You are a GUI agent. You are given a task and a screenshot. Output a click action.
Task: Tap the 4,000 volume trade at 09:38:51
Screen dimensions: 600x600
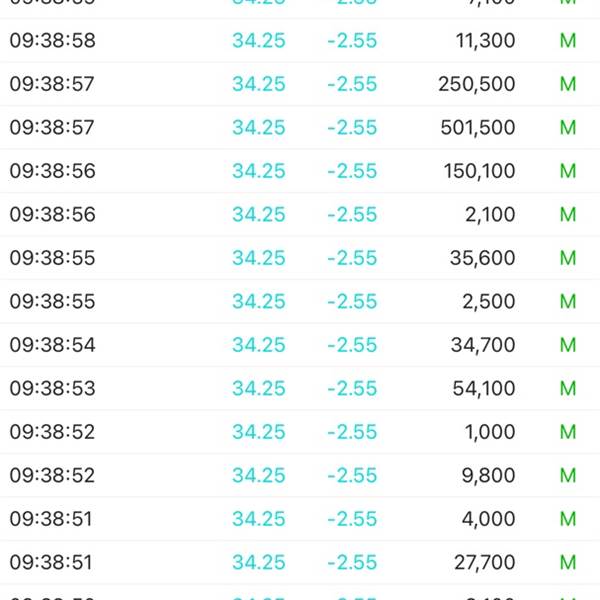(300, 519)
